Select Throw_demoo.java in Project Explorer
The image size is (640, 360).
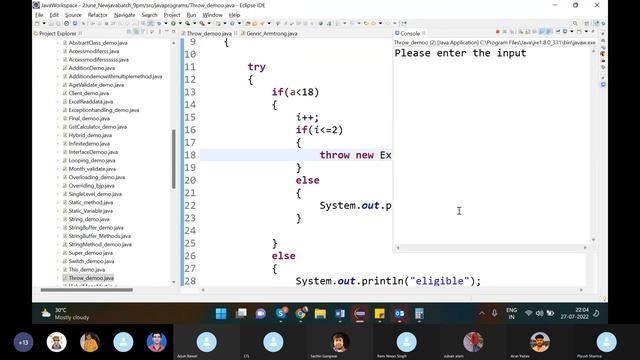pyautogui.click(x=91, y=278)
